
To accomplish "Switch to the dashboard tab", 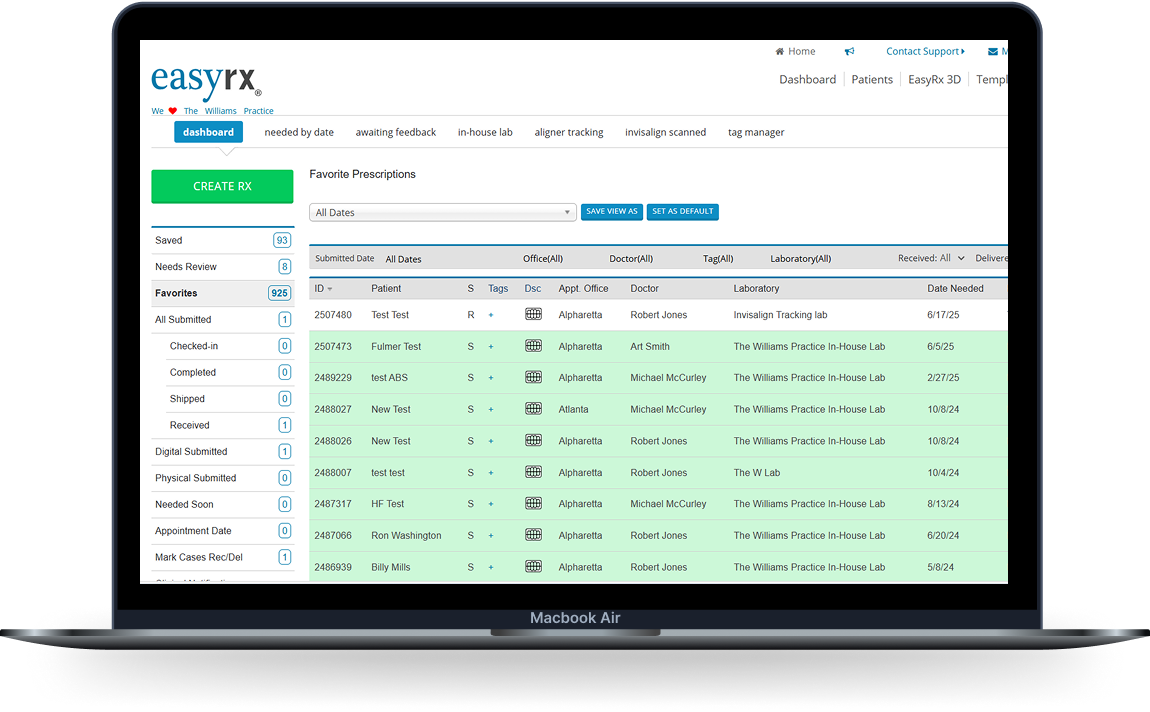I will pos(208,132).
